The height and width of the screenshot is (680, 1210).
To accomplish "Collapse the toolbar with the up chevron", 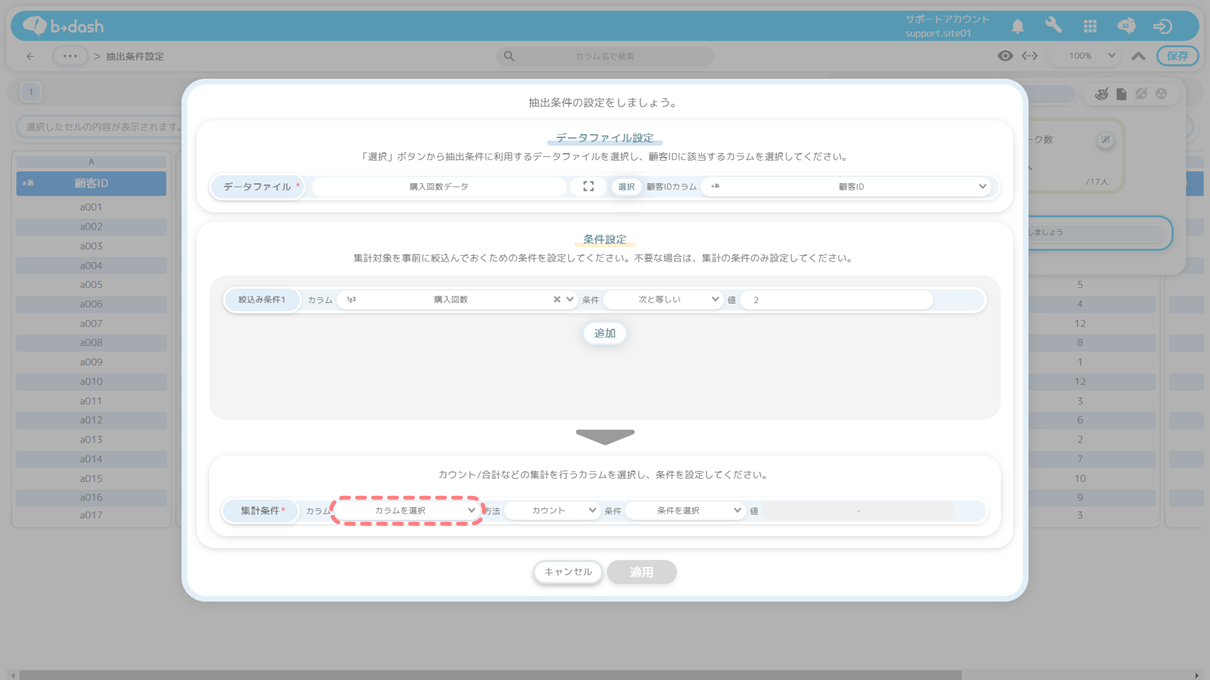I will [1138, 56].
